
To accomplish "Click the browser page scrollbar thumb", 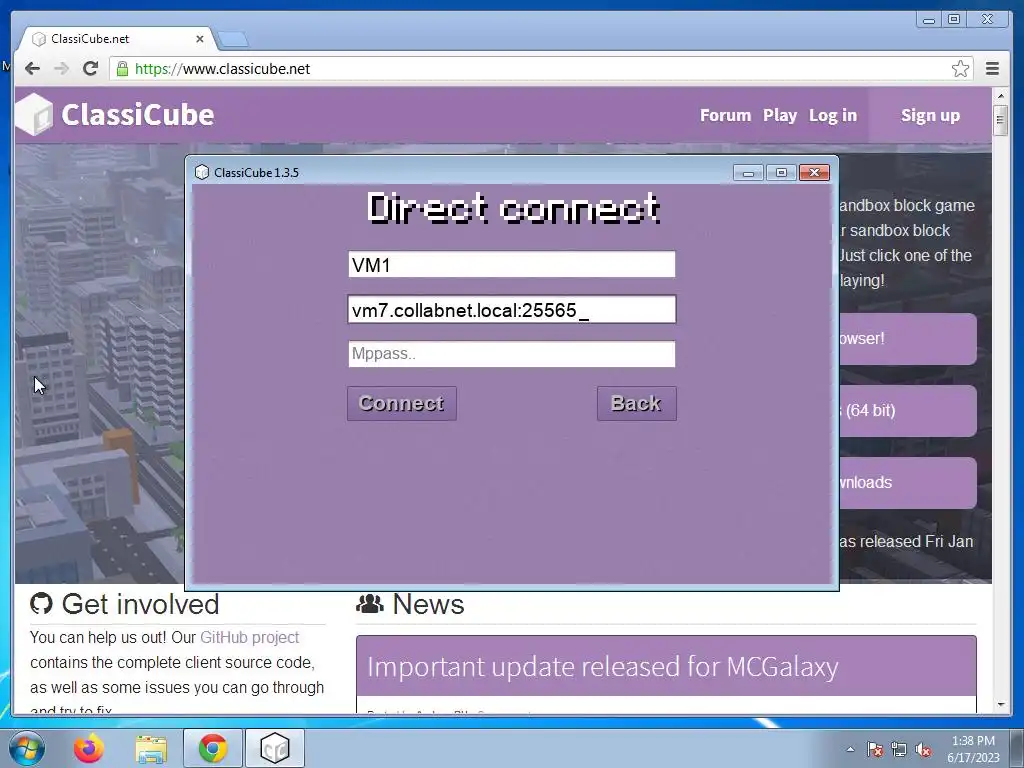I will pos(1000,120).
